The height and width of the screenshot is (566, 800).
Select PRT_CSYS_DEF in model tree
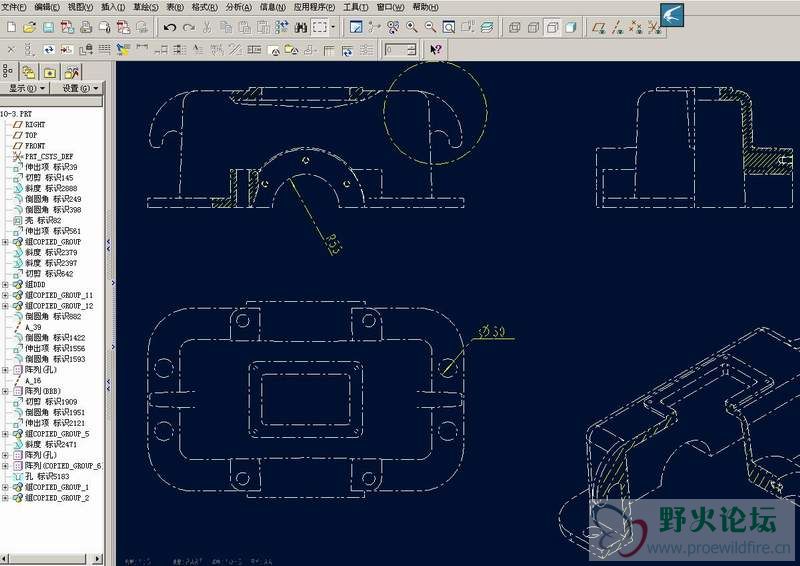click(x=43, y=156)
